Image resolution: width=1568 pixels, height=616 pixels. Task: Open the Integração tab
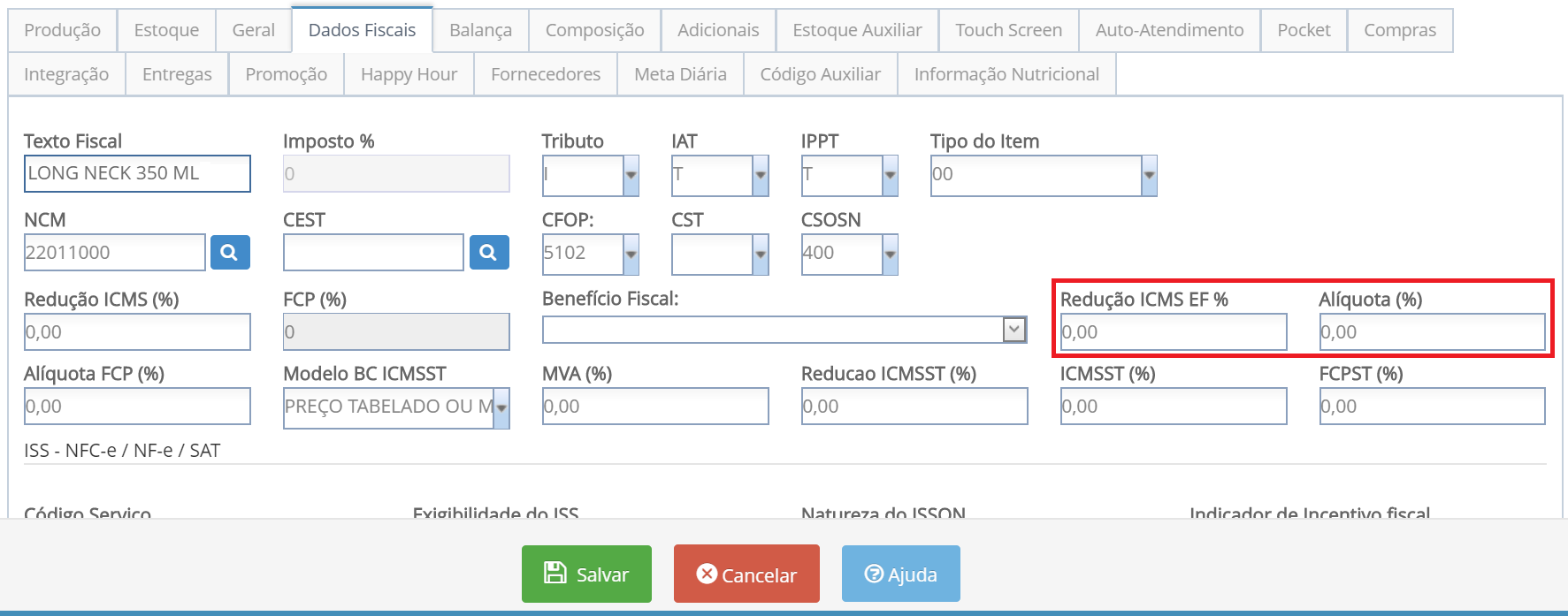66,74
